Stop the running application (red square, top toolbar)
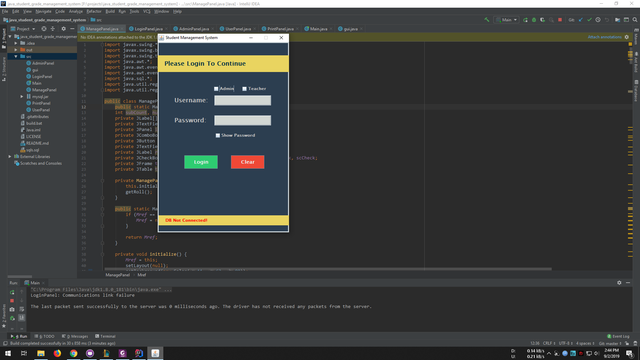This screenshot has height=360, width=640. coord(560,20)
